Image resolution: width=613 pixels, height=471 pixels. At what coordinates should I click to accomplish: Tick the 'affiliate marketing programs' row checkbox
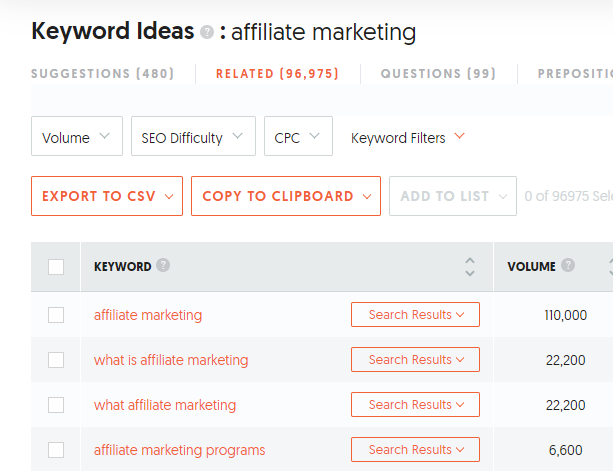pos(56,450)
